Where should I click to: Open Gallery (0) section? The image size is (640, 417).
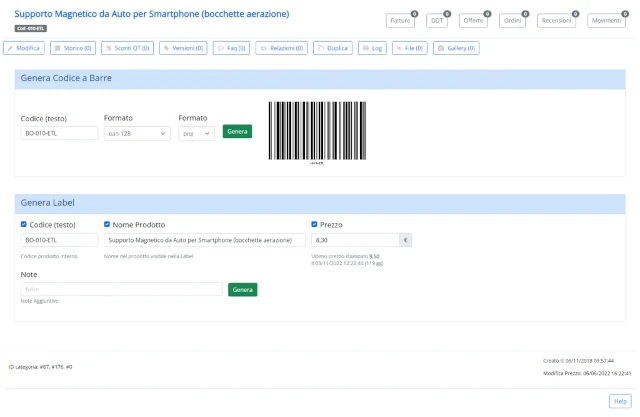tap(456, 48)
